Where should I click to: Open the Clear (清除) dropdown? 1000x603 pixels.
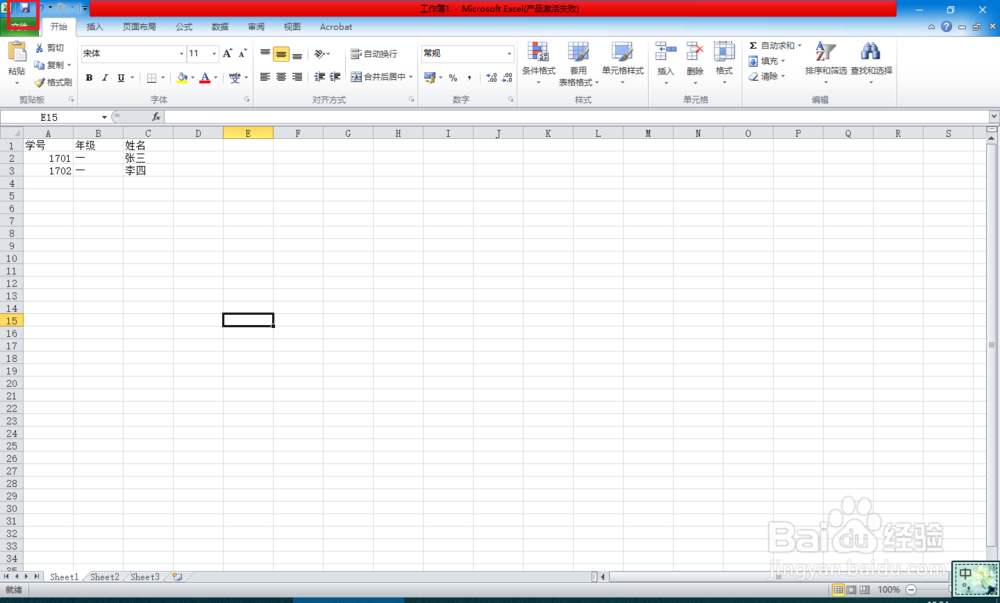(767, 76)
